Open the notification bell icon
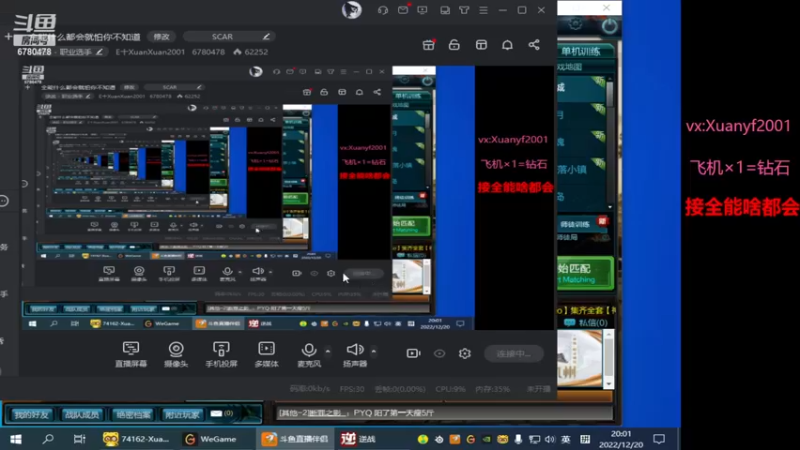 point(507,45)
